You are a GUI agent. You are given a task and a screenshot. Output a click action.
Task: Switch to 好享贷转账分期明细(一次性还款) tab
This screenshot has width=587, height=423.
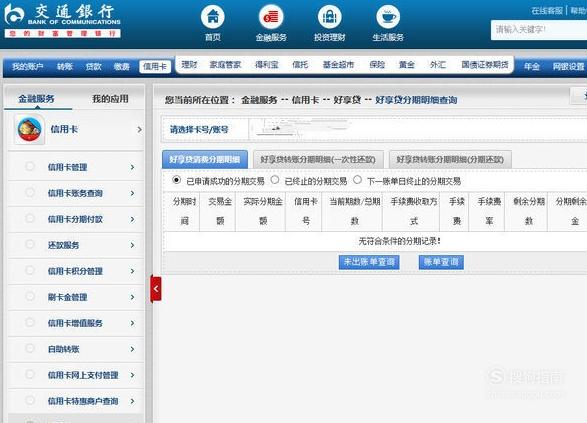click(319, 159)
